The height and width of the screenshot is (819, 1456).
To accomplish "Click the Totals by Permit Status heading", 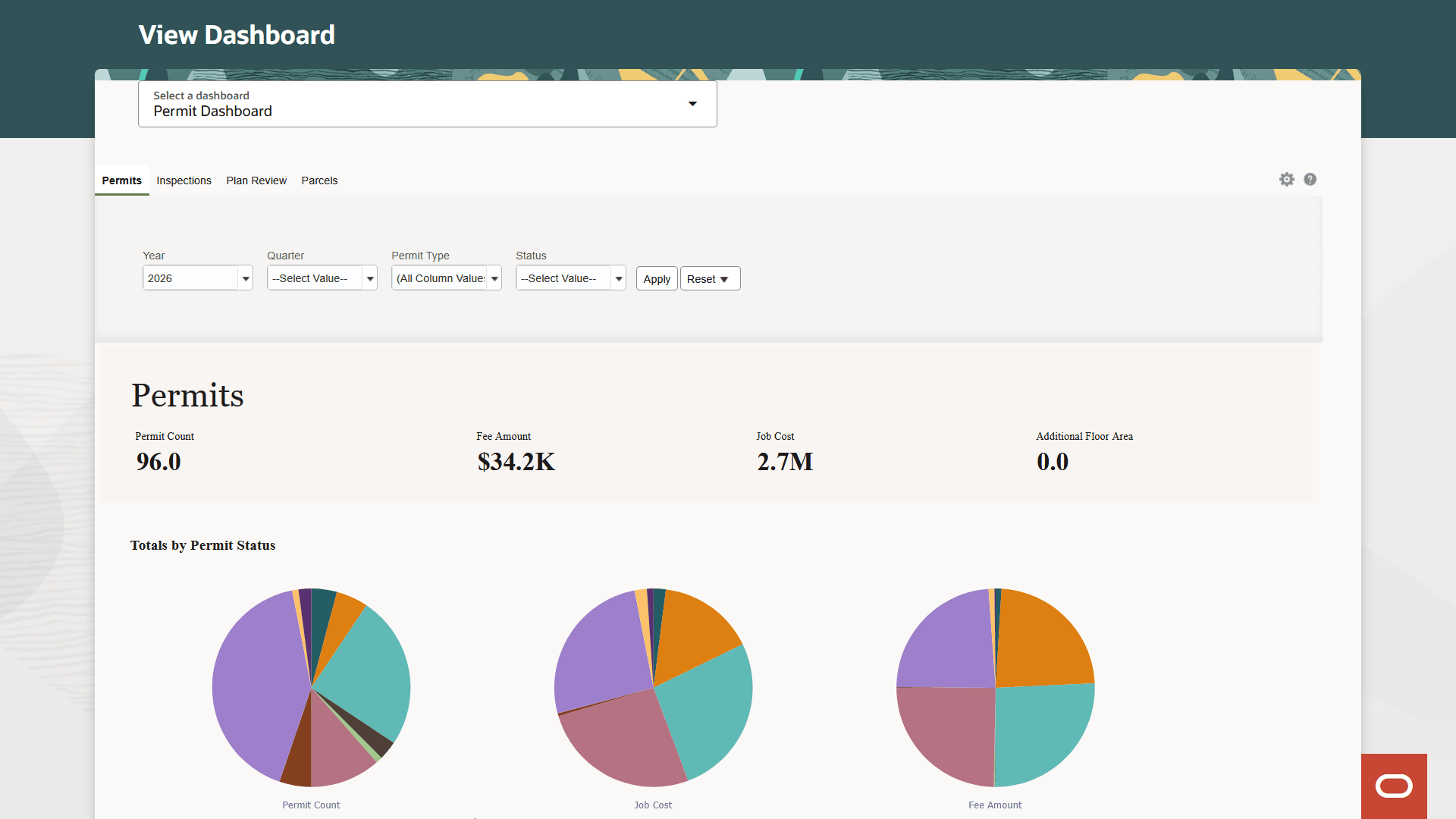I will coord(202,545).
